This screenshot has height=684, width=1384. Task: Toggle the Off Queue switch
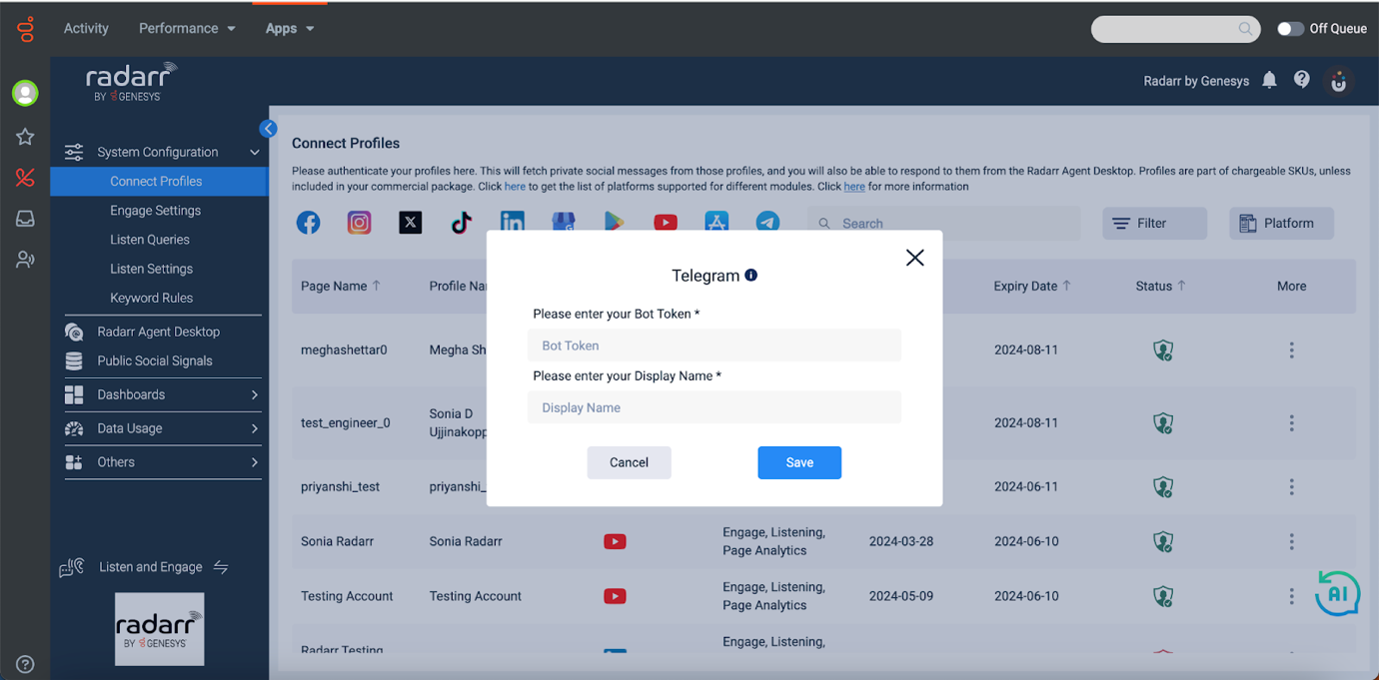(1290, 29)
